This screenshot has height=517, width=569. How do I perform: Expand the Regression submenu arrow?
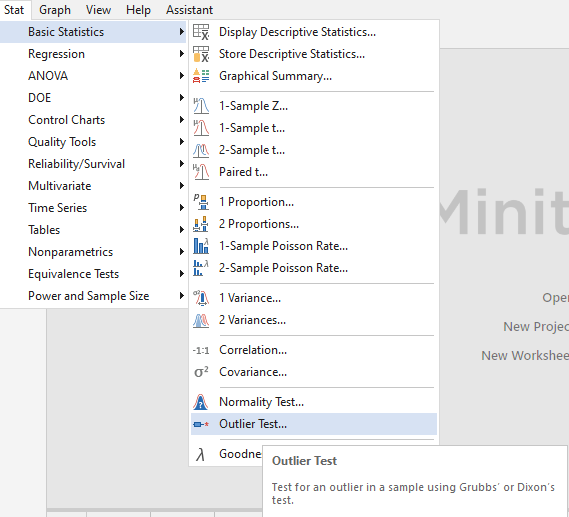tap(181, 54)
